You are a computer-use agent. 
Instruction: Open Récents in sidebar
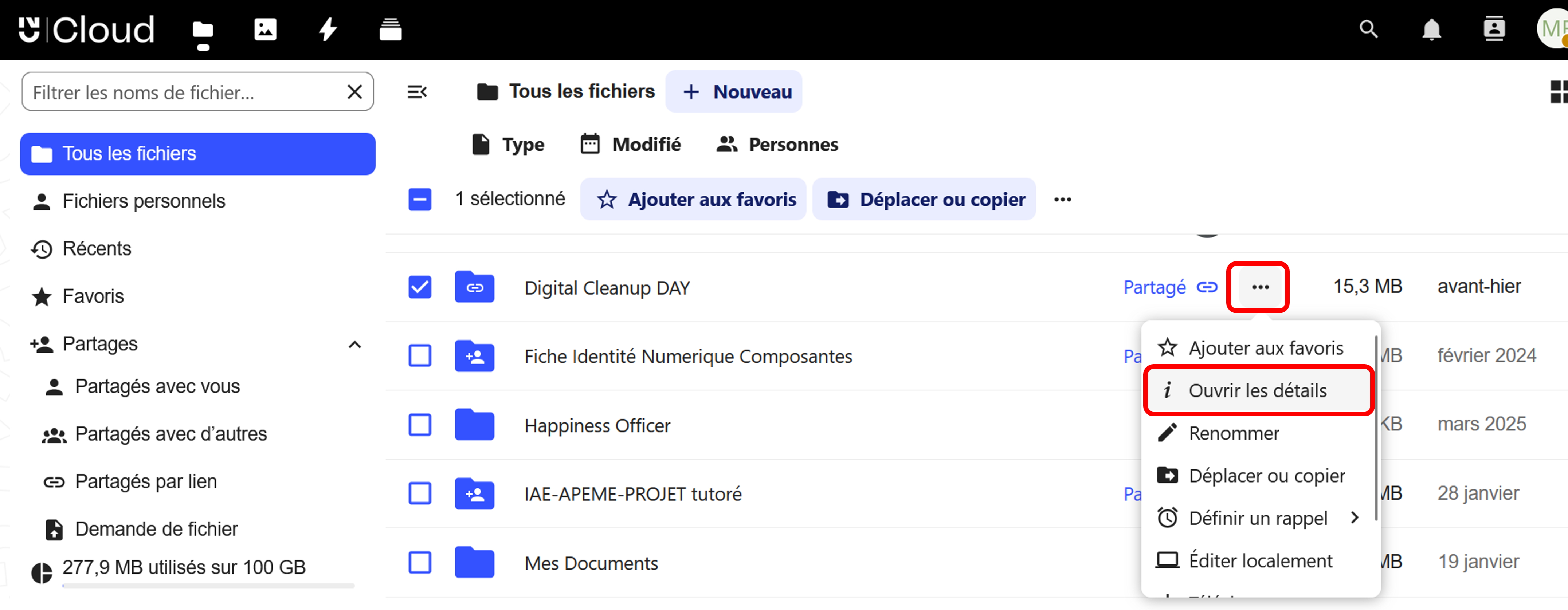(x=198, y=249)
